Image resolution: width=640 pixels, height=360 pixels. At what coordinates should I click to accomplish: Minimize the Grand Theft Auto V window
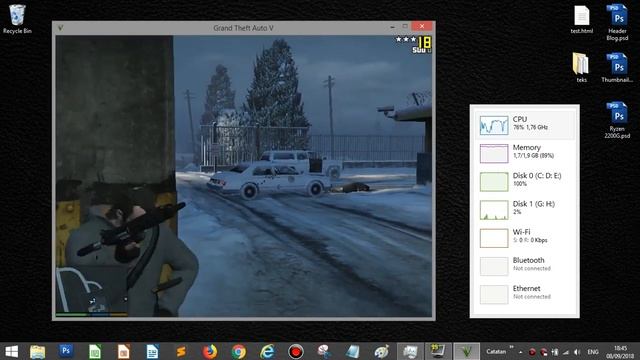point(392,27)
